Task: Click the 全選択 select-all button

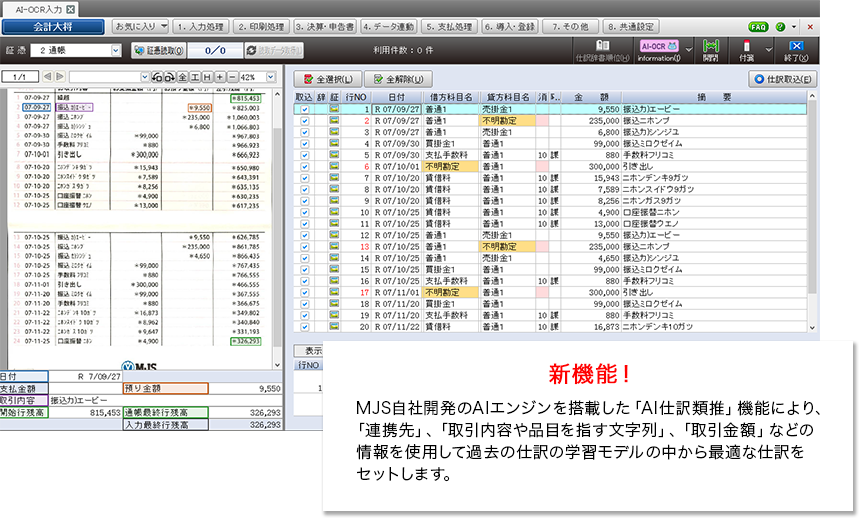Action: click(327, 79)
